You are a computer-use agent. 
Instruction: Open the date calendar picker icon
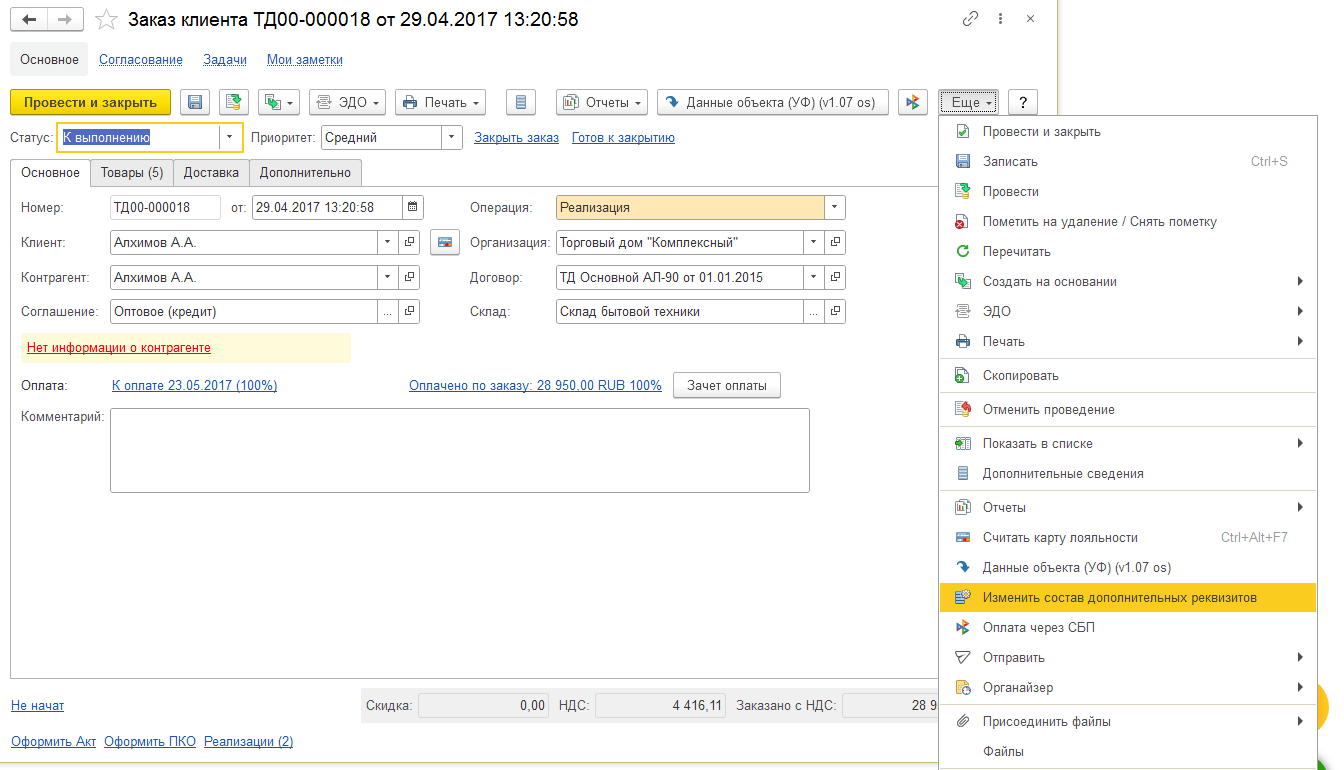pyautogui.click(x=412, y=207)
